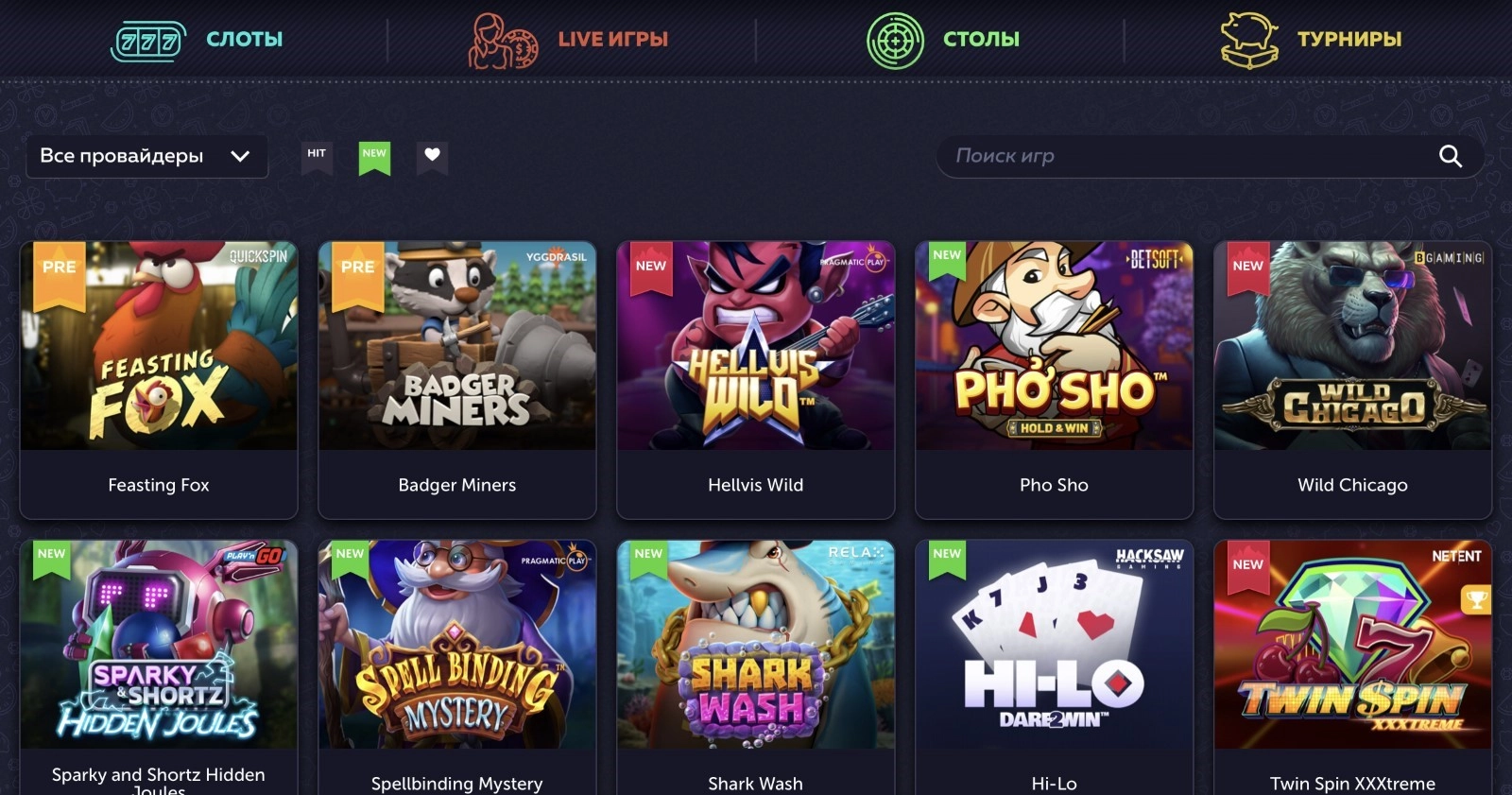The width and height of the screenshot is (1512, 795).
Task: Select the Hellvis Wild game thumbnail
Action: [755, 346]
